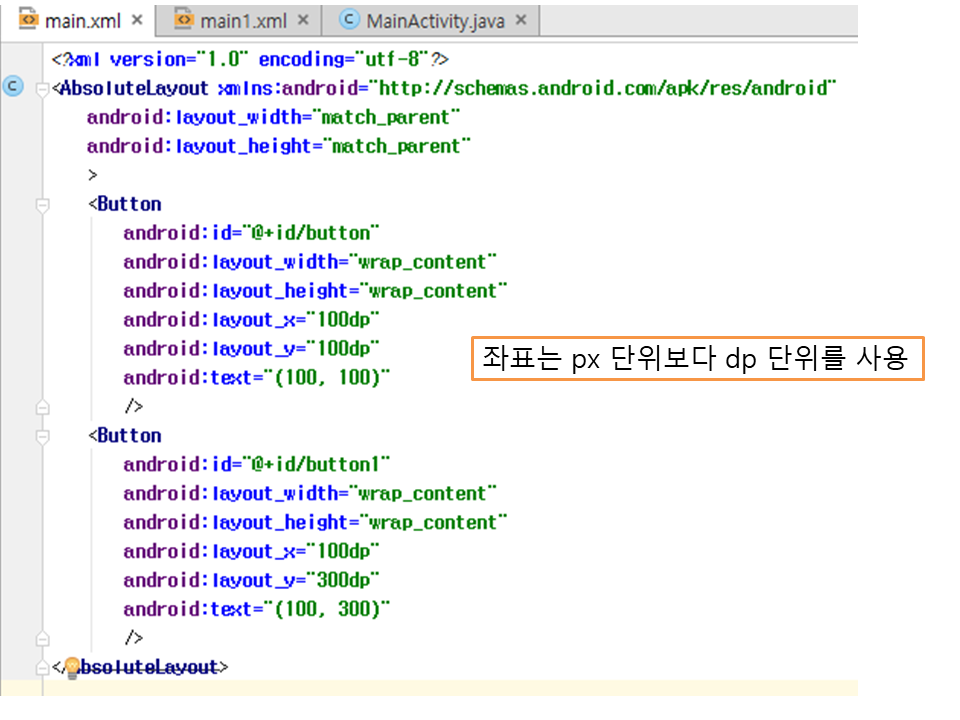Click the Java class icon on MainActivity.java tab
Image resolution: width=960 pixels, height=720 pixels.
point(349,20)
